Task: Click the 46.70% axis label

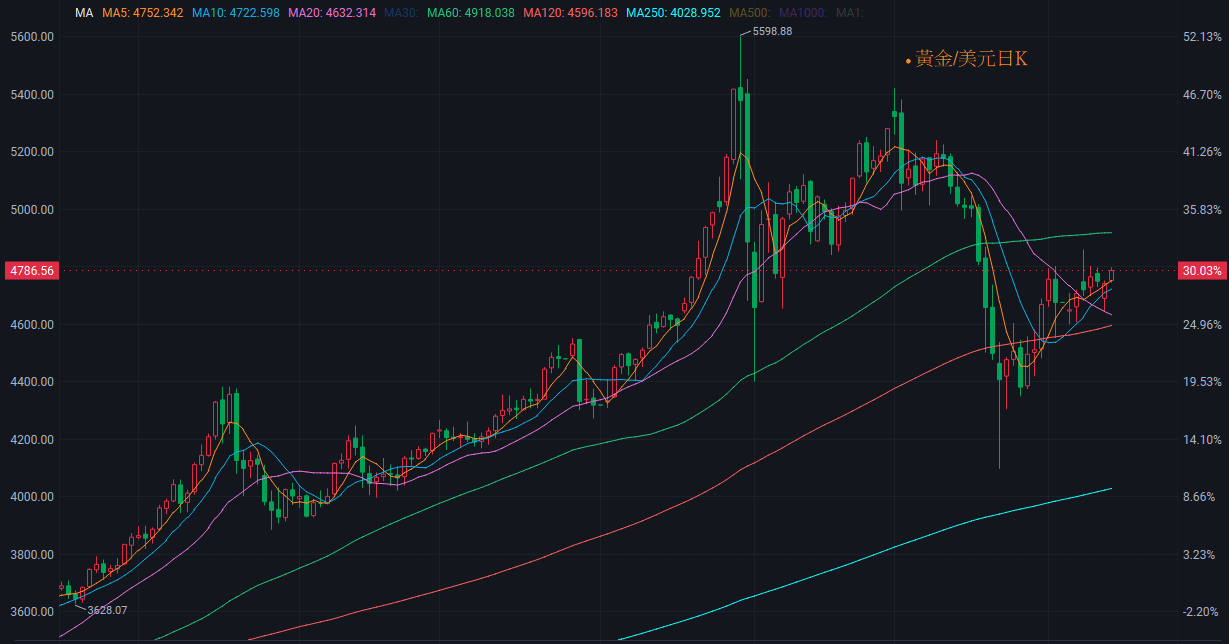Action: (x=1202, y=95)
